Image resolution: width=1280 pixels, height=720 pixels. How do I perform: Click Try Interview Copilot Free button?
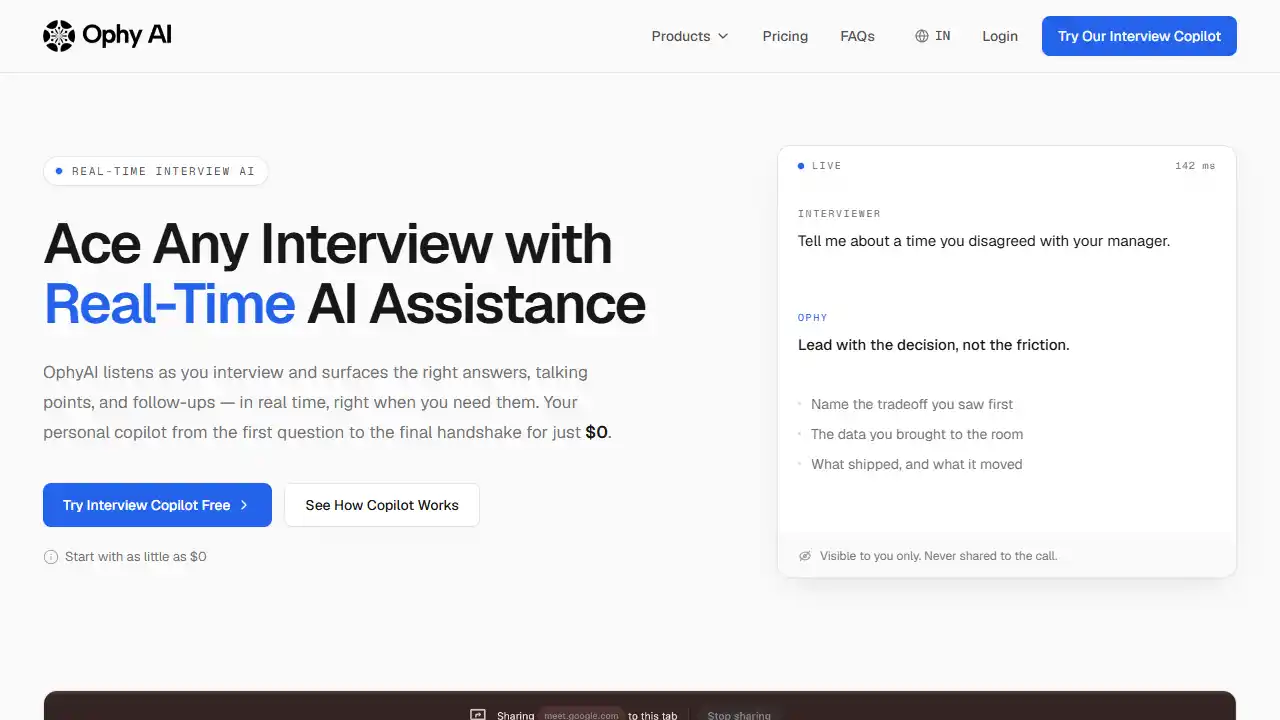[157, 505]
